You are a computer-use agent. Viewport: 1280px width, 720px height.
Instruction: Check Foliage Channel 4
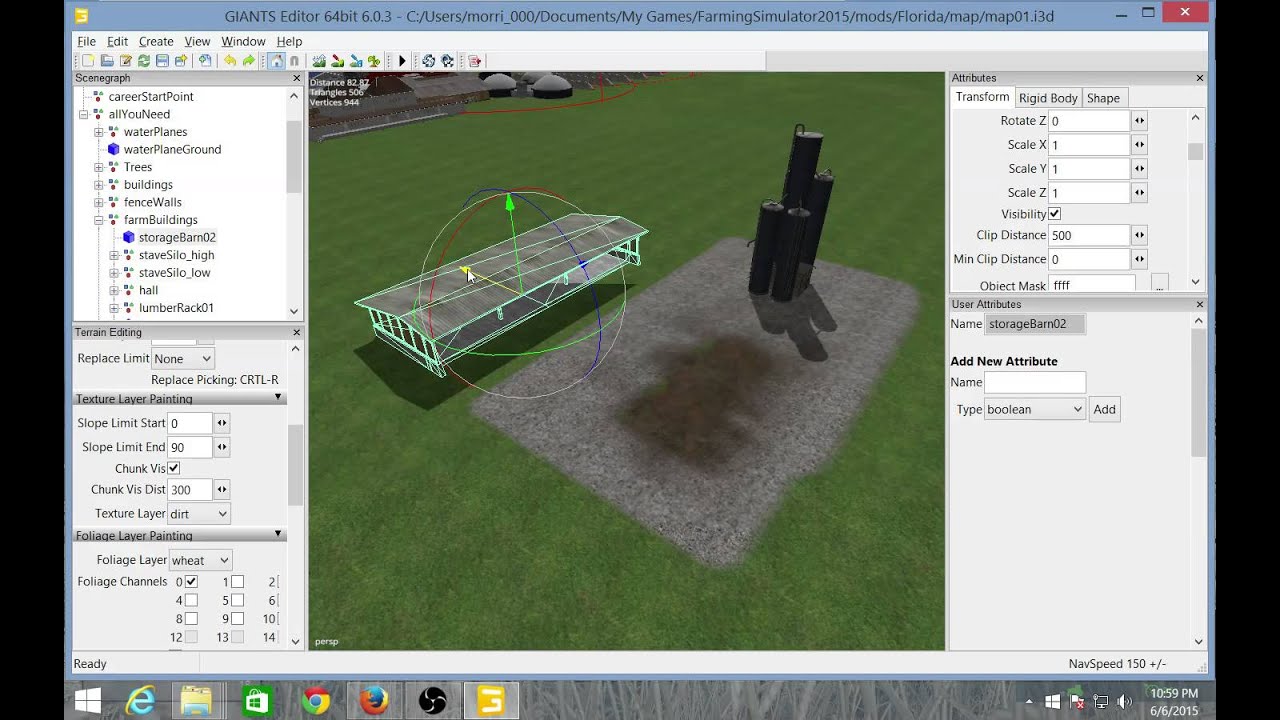(x=191, y=600)
